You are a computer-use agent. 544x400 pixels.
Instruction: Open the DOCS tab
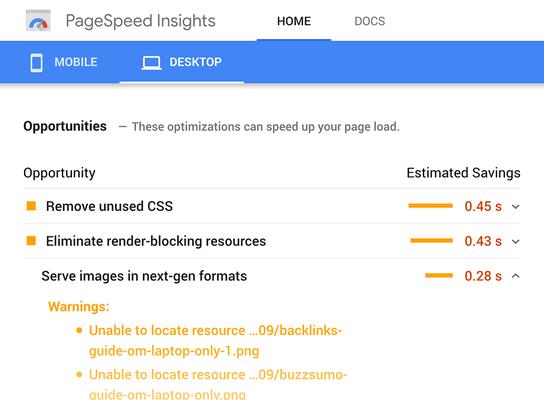(x=369, y=21)
